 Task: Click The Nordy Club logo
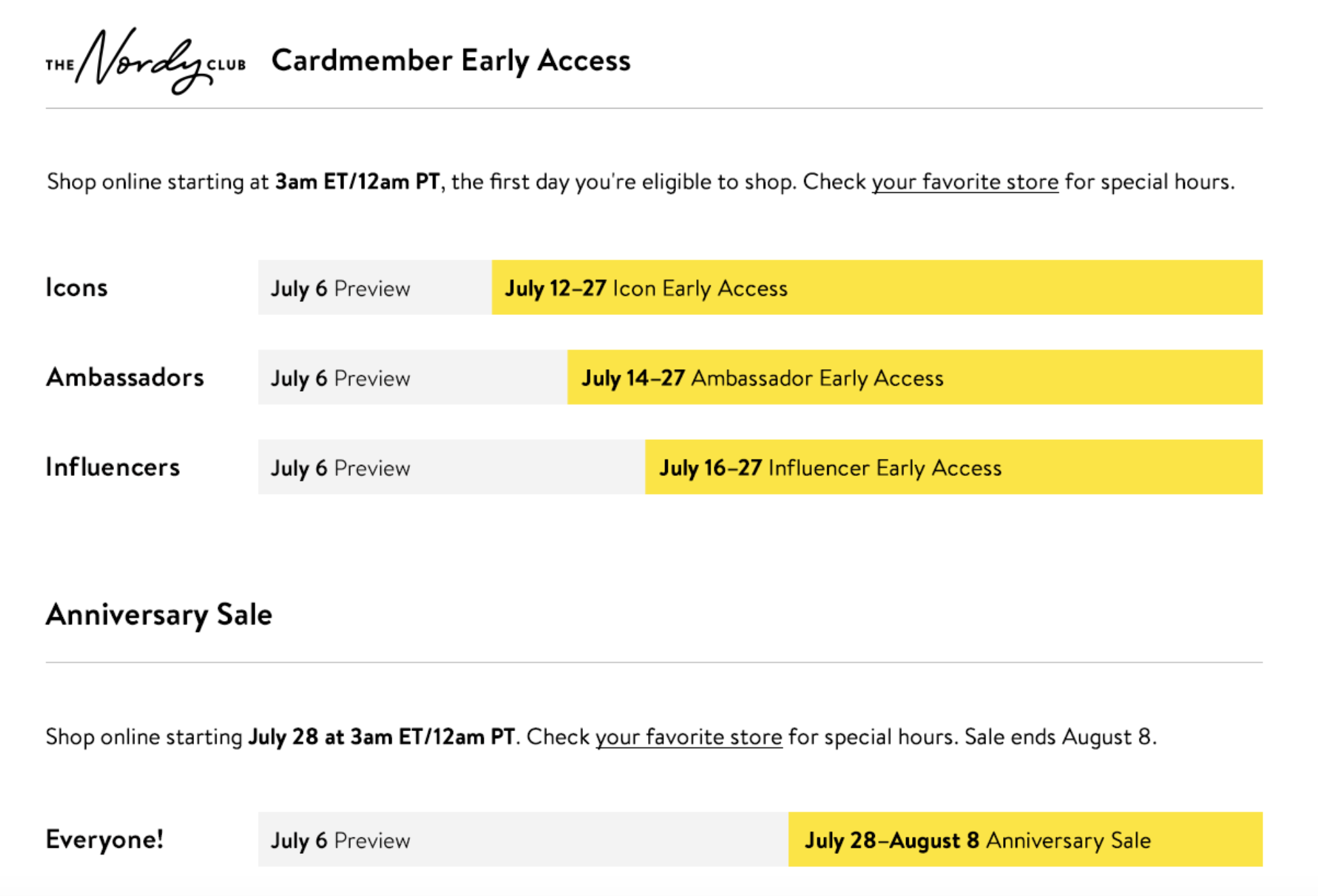[145, 61]
